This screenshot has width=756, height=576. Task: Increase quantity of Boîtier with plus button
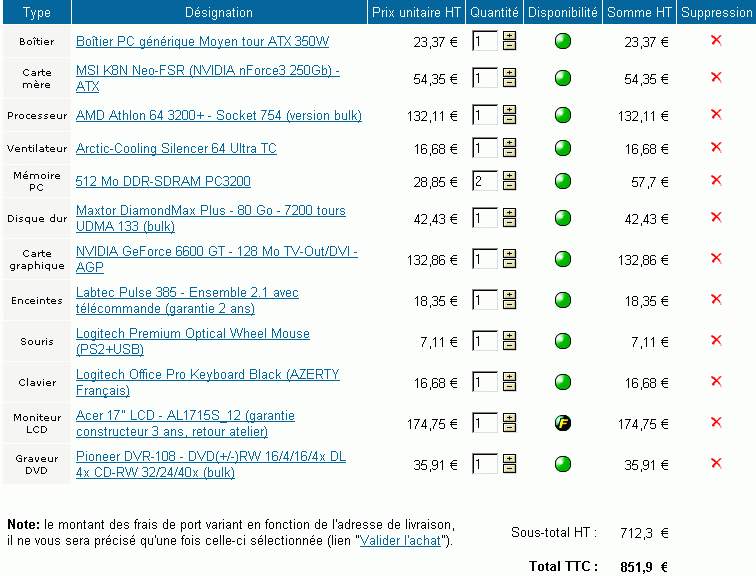509,37
